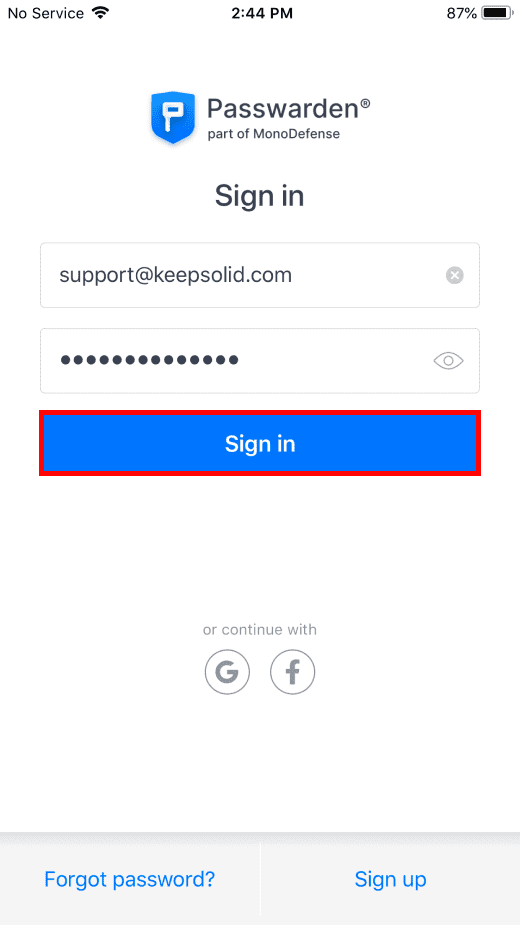
Task: Tap the registered trademark symbol after Passwarden
Action: point(366,103)
